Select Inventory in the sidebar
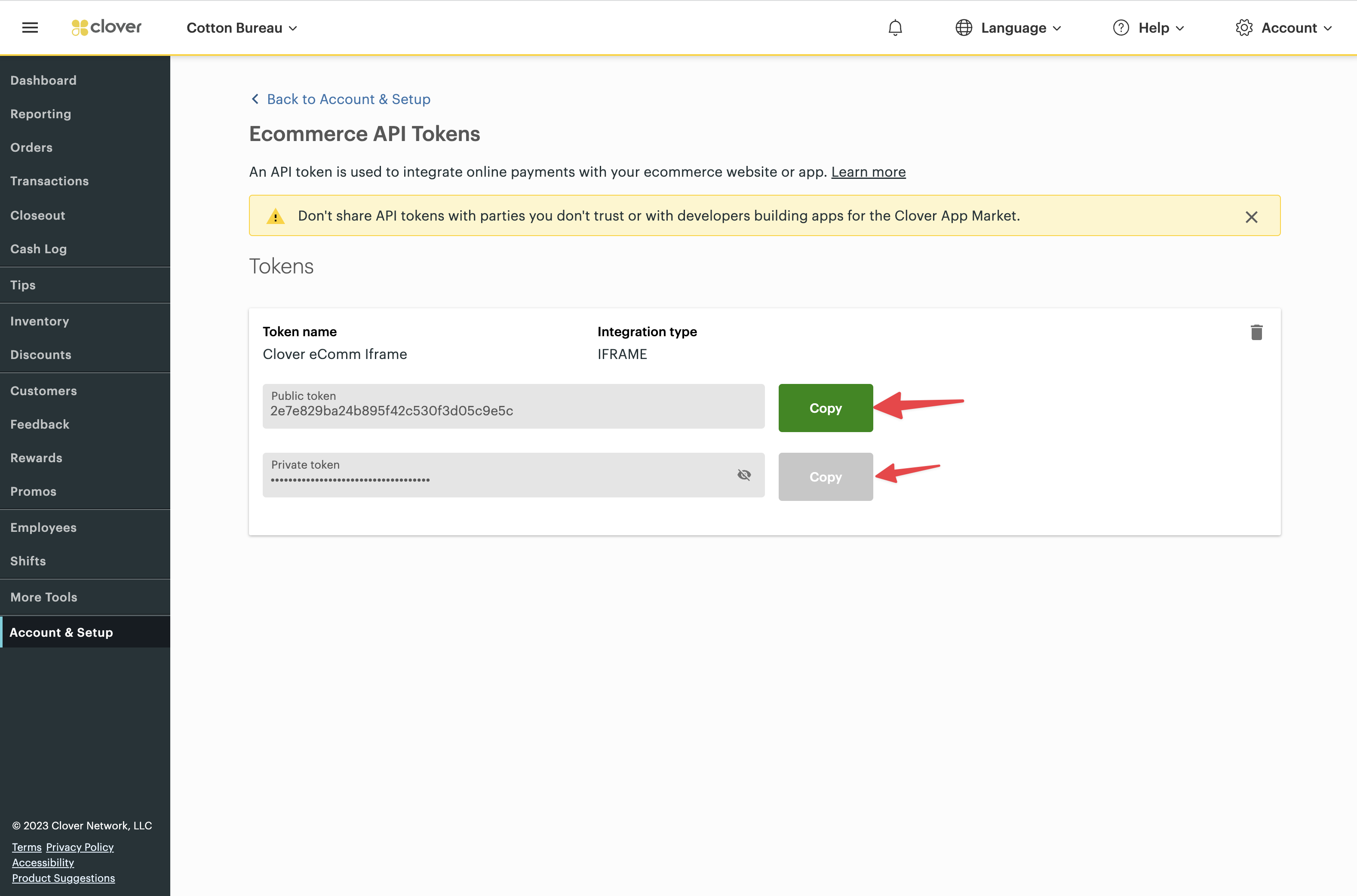 [x=40, y=321]
